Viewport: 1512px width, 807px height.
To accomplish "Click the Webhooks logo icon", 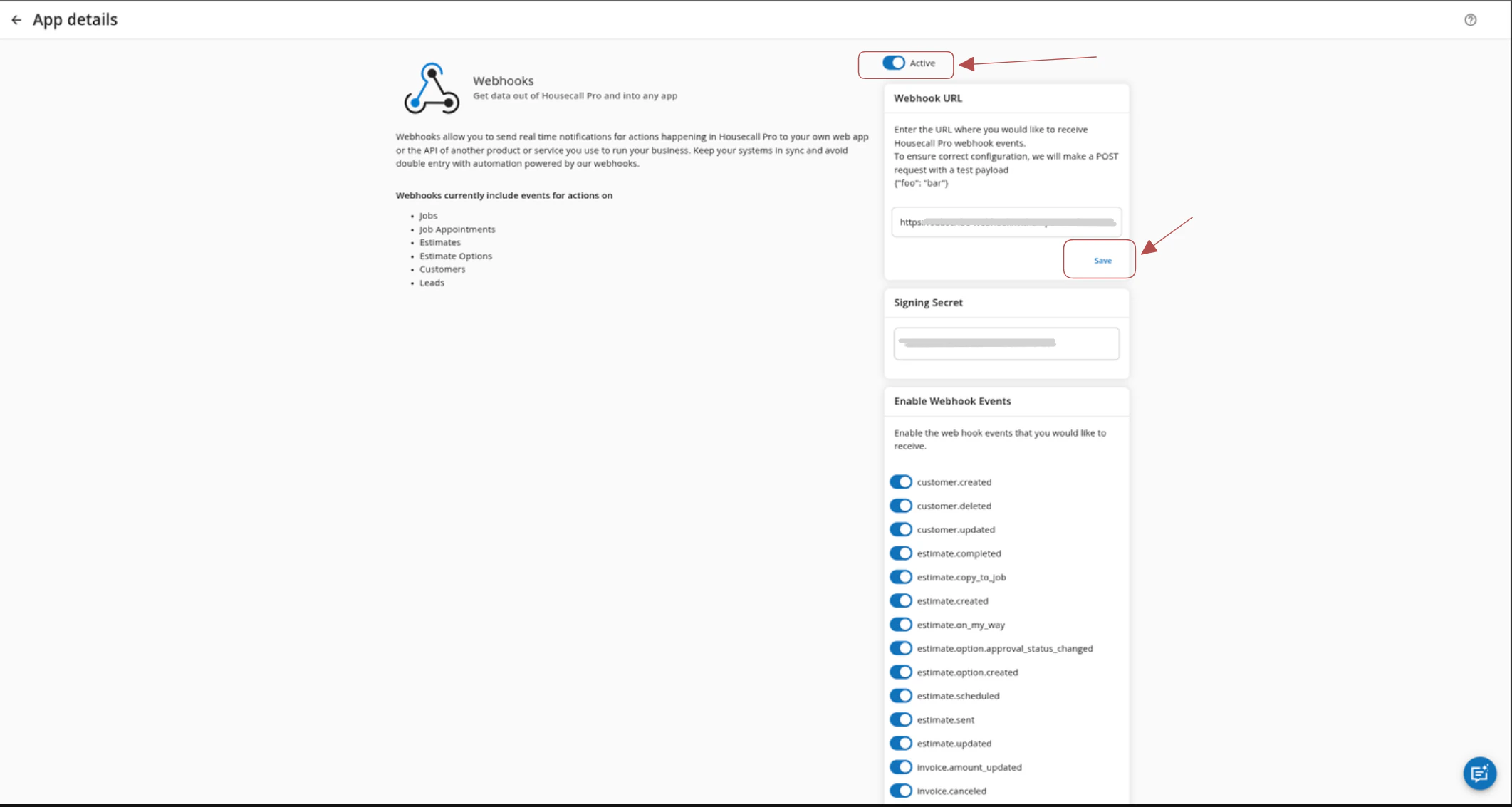I will (432, 89).
